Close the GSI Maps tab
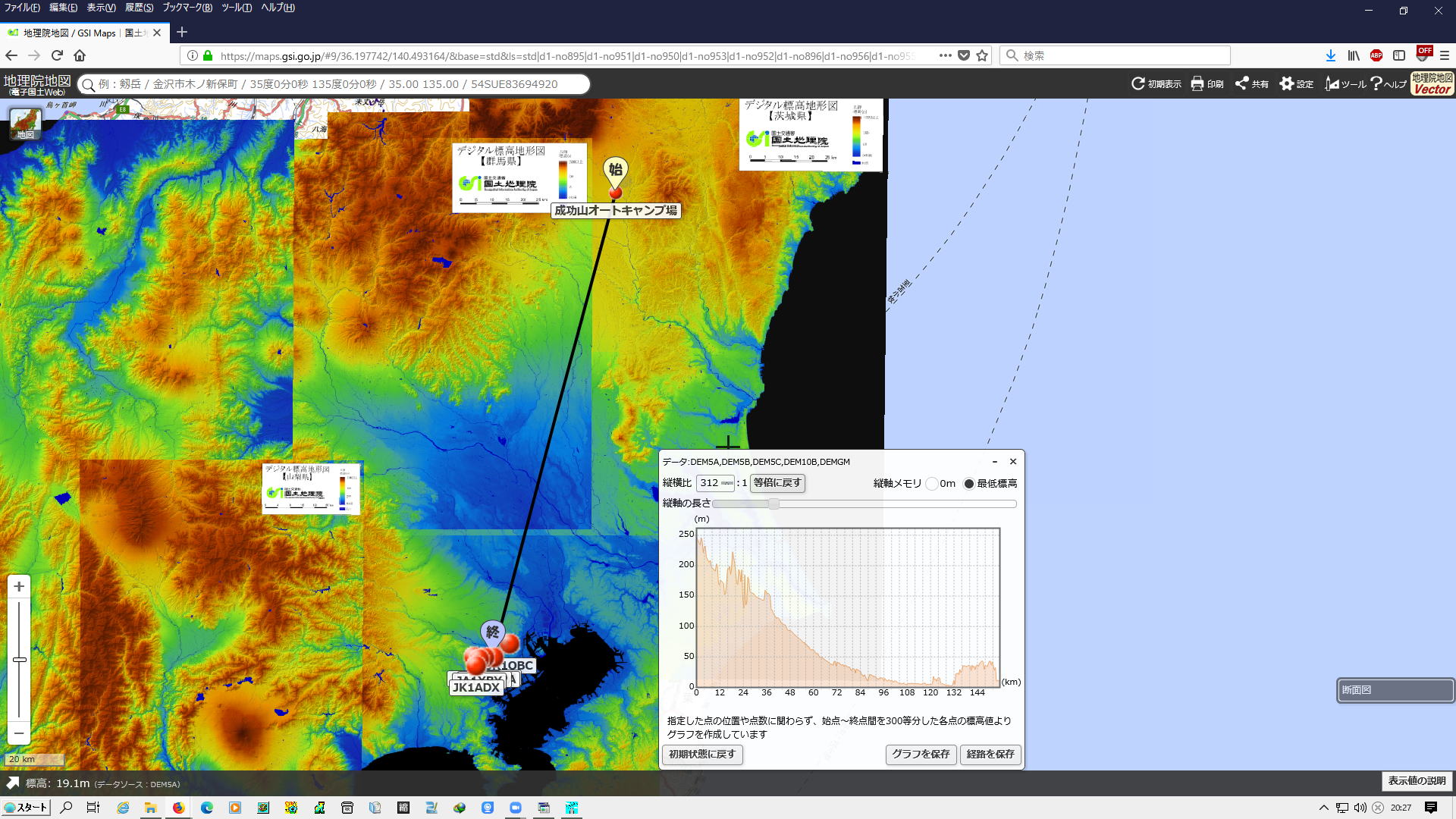This screenshot has height=819, width=1456. [157, 33]
